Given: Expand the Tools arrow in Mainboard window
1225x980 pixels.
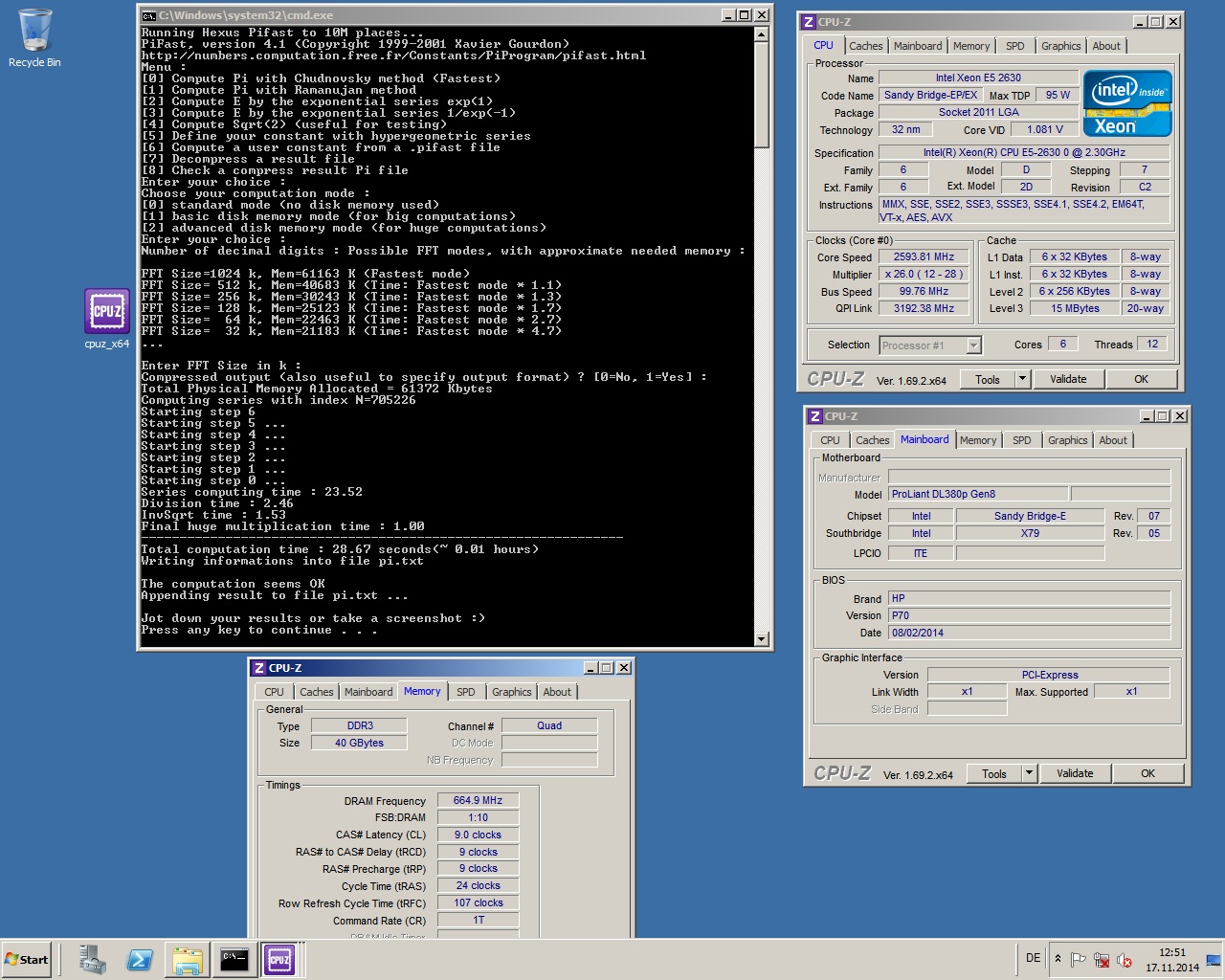Looking at the screenshot, I should [x=1029, y=773].
